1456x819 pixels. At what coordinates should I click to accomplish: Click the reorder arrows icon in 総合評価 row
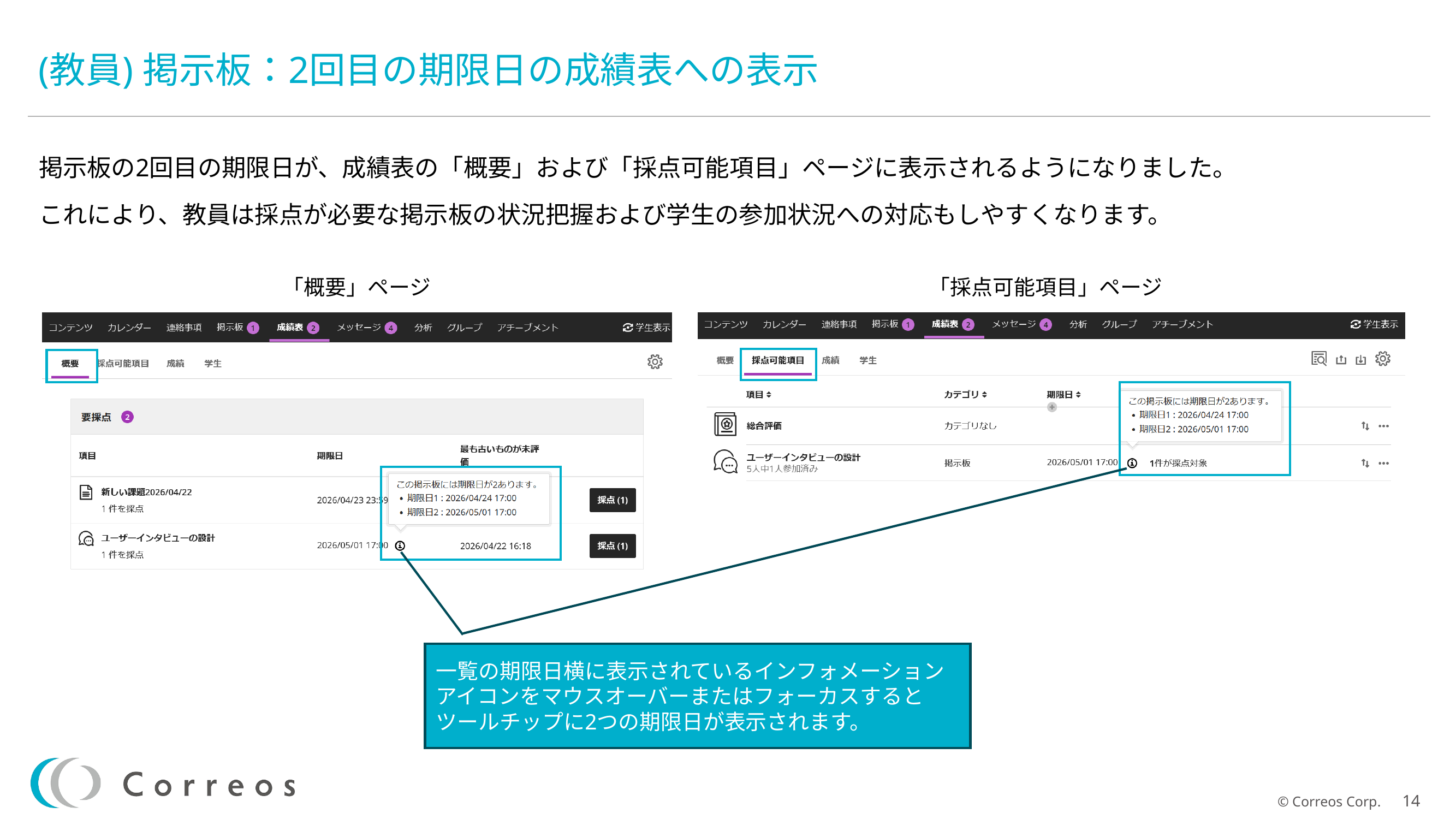1365,426
